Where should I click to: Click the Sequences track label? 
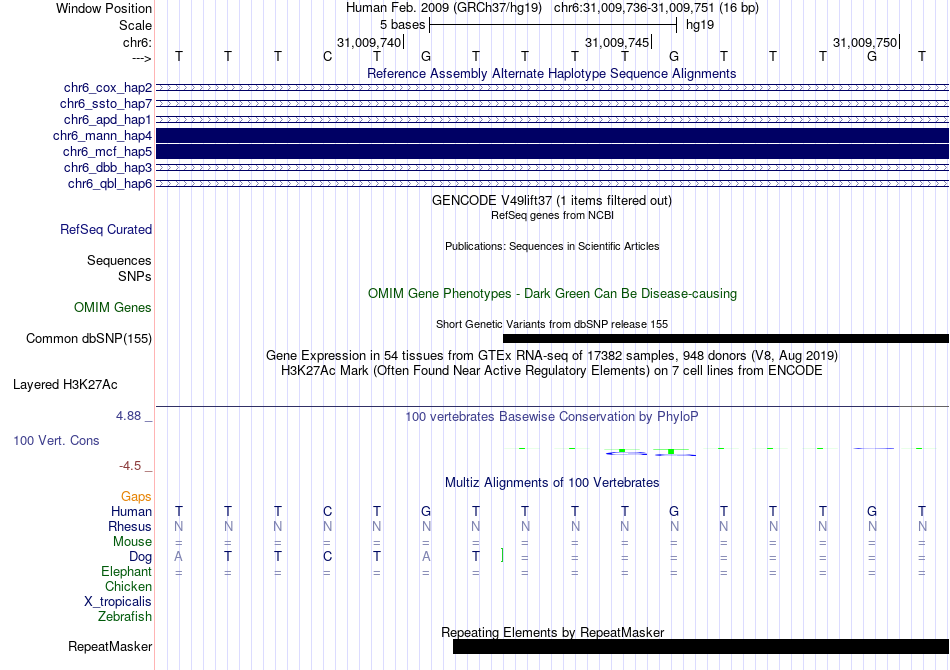(x=119, y=260)
